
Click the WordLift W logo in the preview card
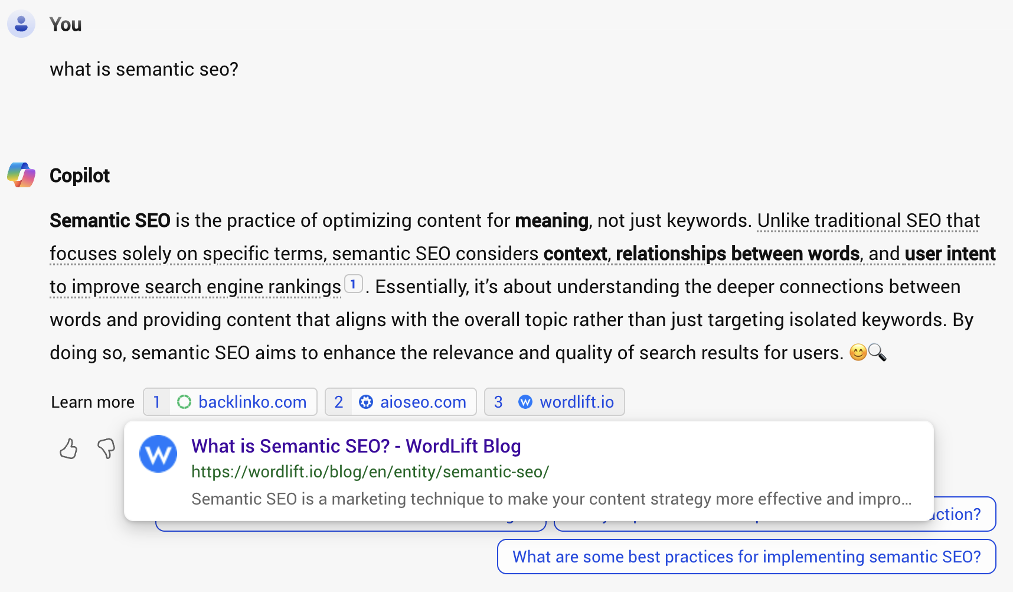pos(158,454)
